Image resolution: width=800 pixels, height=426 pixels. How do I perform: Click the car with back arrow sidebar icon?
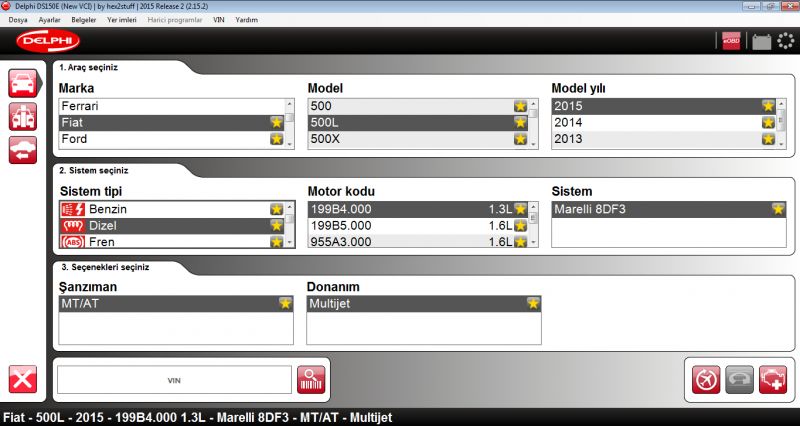(x=23, y=150)
